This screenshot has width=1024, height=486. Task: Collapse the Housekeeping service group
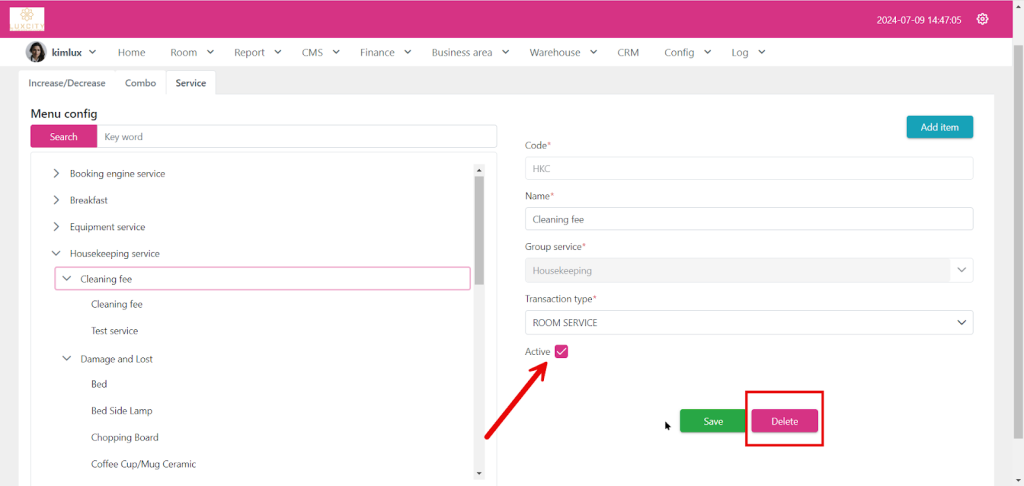(56, 254)
